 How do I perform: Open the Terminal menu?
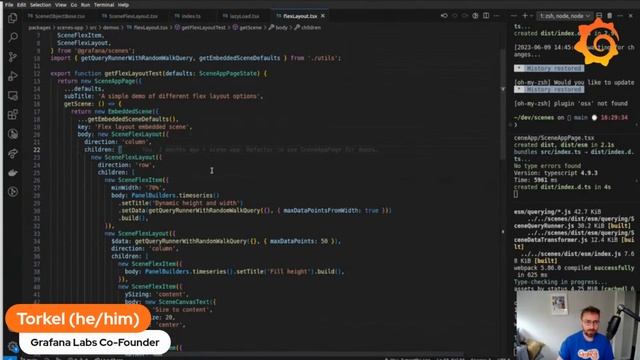click(x=104, y=5)
